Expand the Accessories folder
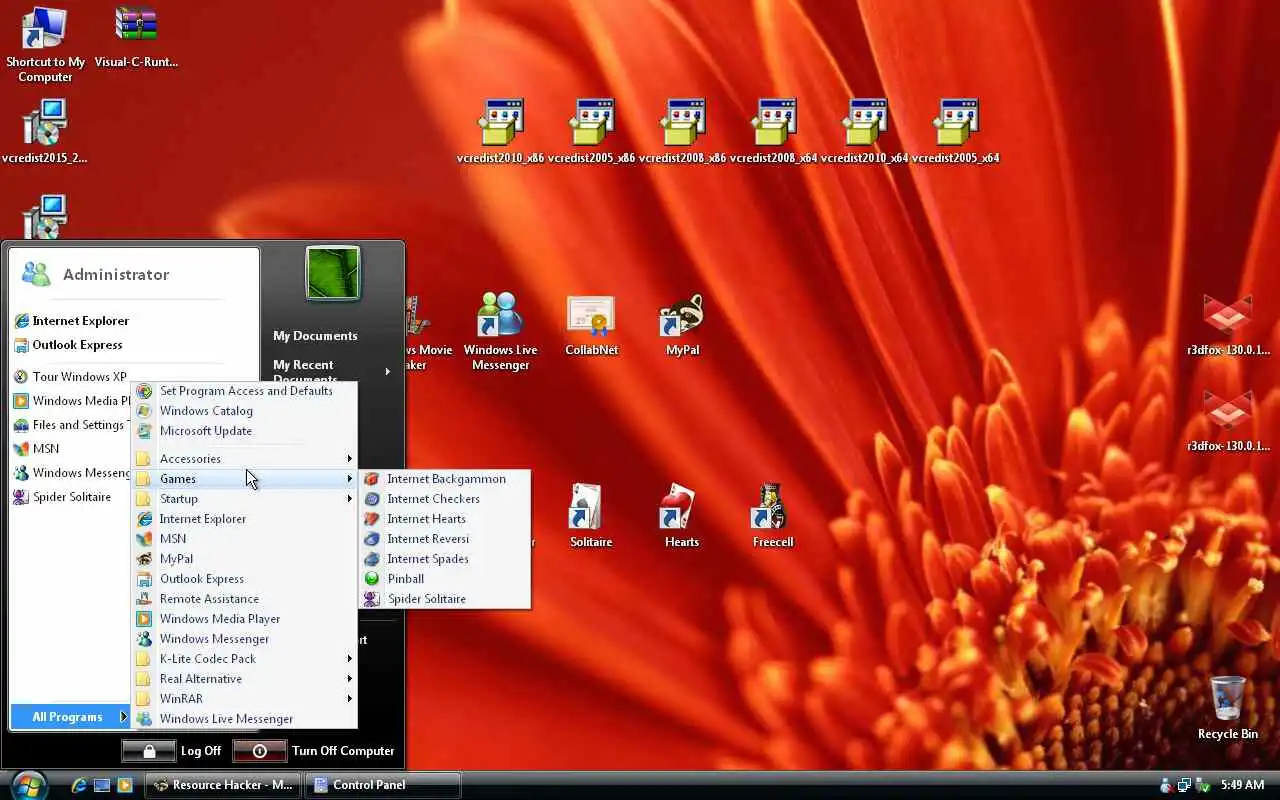The height and width of the screenshot is (800, 1280). (245, 459)
